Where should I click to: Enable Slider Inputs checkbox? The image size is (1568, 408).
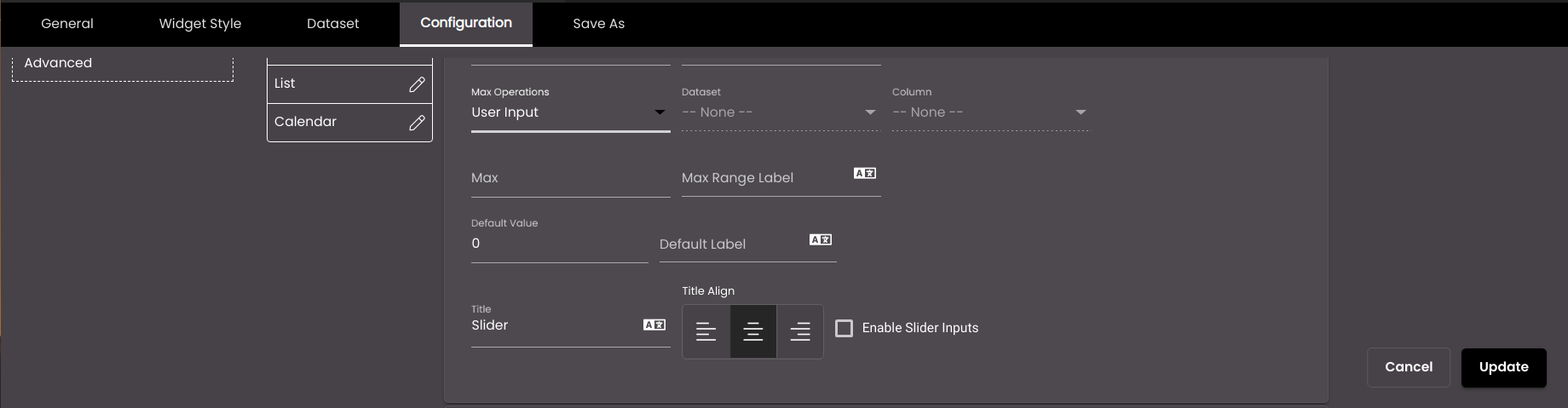844,328
